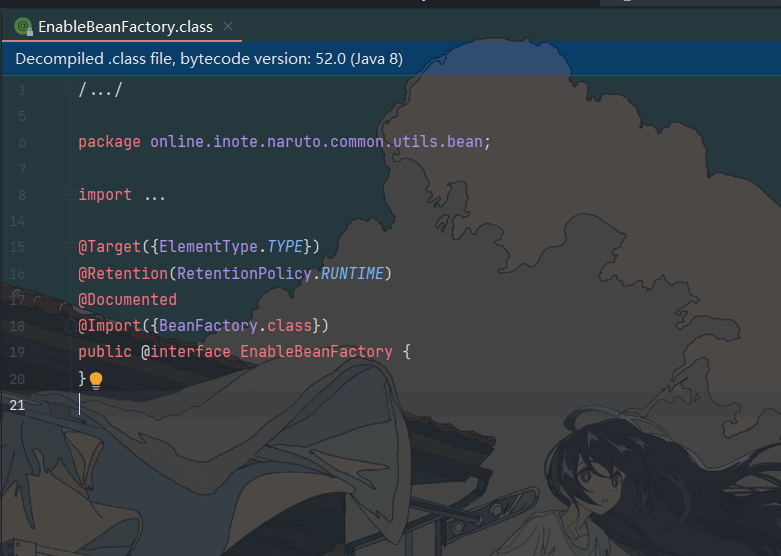Click the folded '/.../' comment text

[100, 90]
